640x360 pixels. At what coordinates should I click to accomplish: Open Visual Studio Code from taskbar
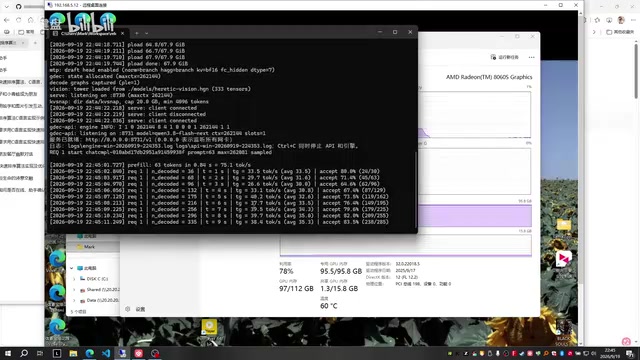coord(106,353)
